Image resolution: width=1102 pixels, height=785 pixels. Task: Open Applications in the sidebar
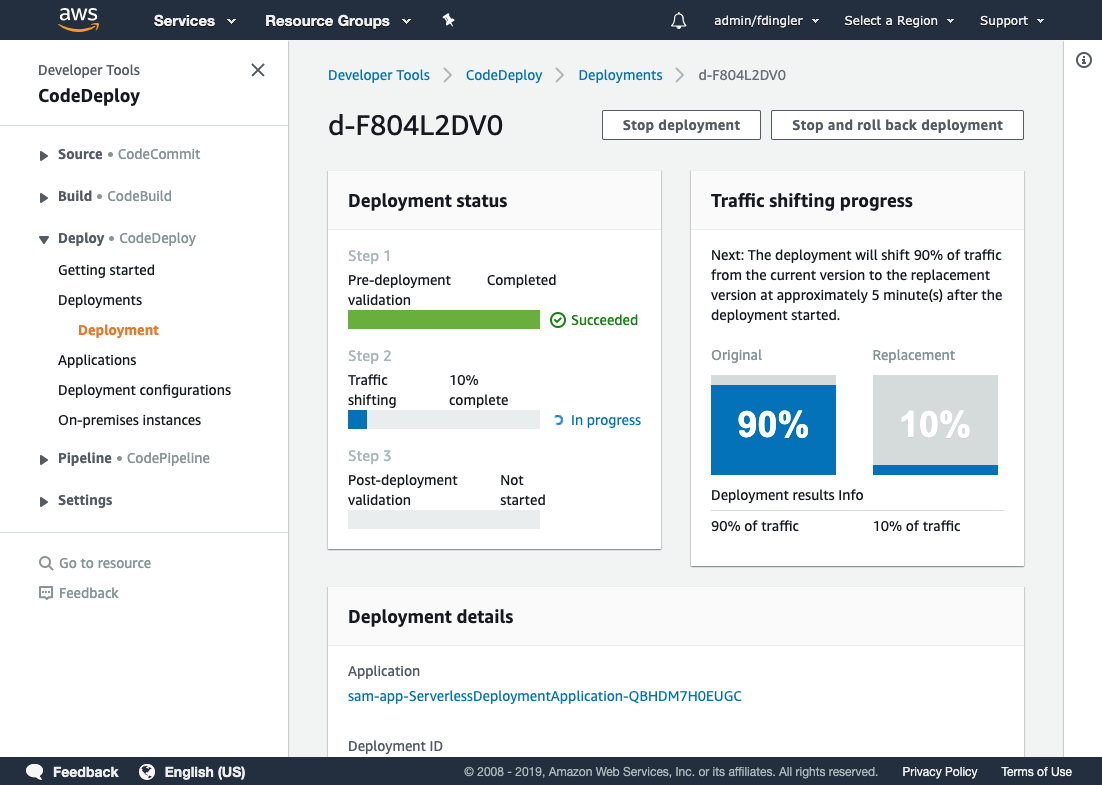click(x=97, y=360)
